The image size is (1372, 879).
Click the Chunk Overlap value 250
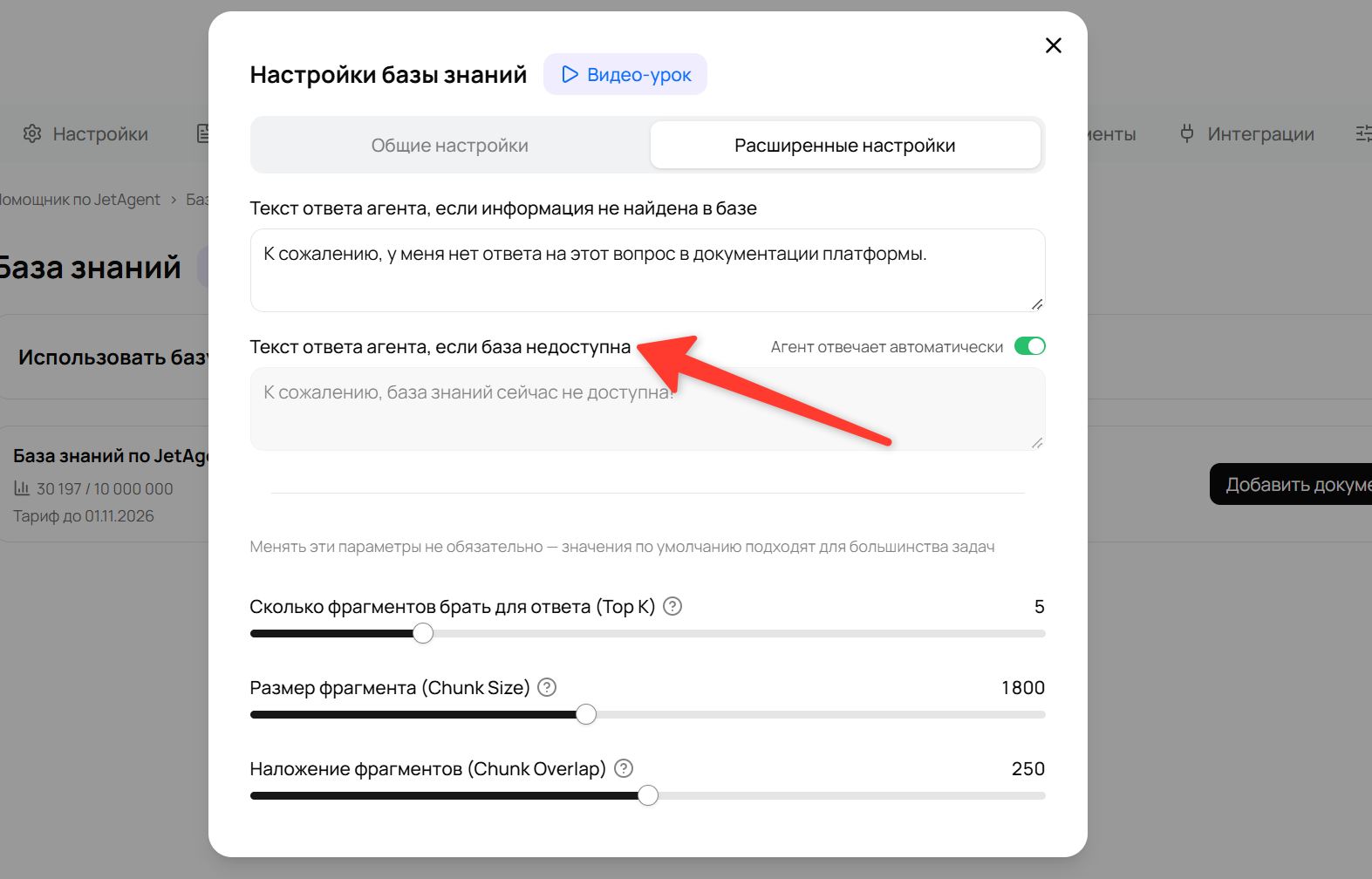[1028, 768]
